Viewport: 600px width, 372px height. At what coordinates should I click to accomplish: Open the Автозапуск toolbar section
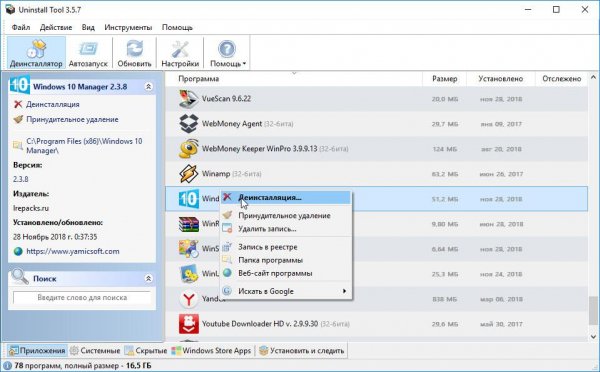click(88, 53)
